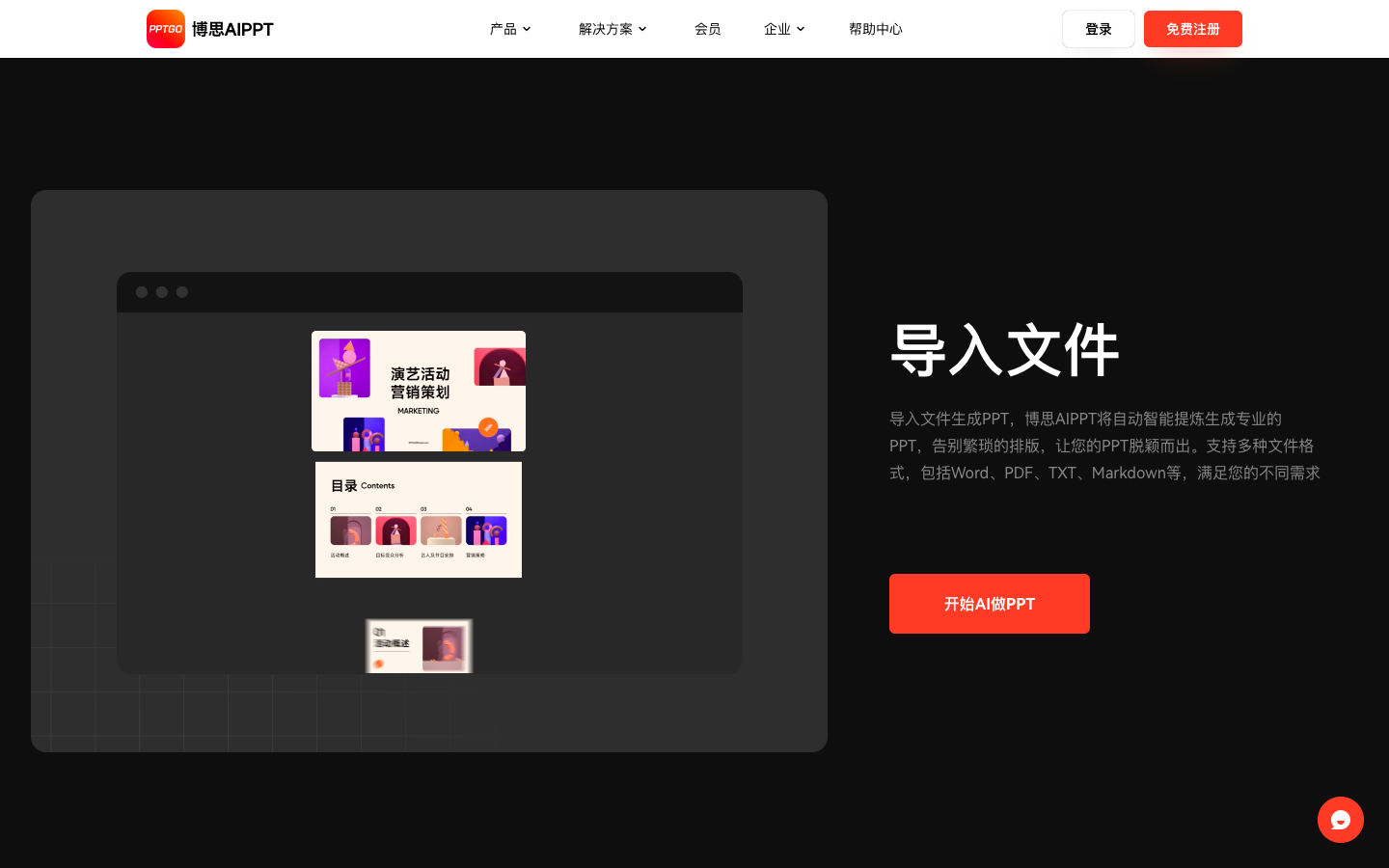Click the 免费注册 button
The height and width of the screenshot is (868, 1389).
[x=1192, y=29]
